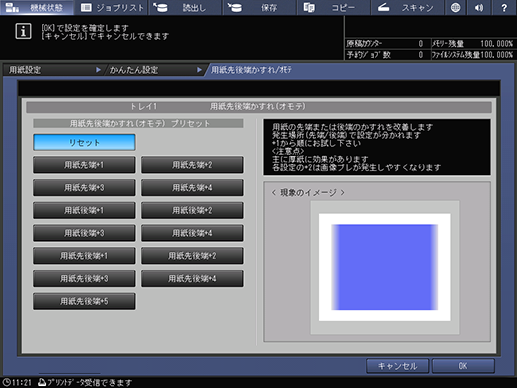Switch to the スキャン tab
Image resolution: width=517 pixels, height=388 pixels.
(x=408, y=7)
